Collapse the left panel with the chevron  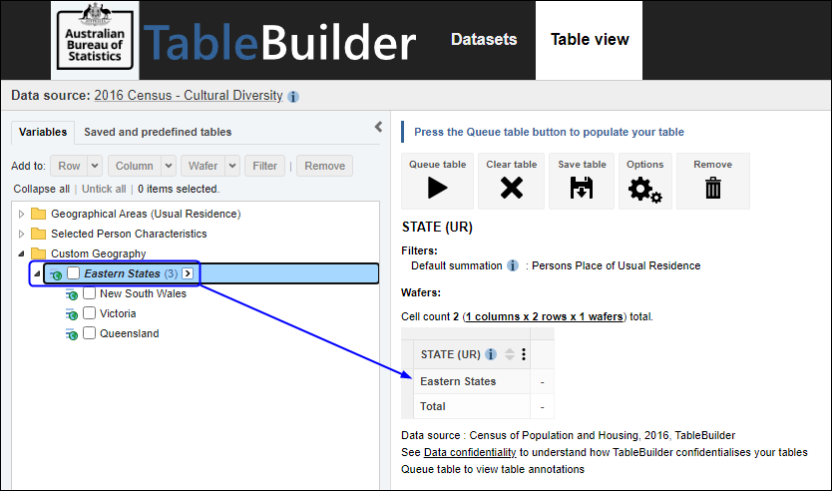pos(378,126)
